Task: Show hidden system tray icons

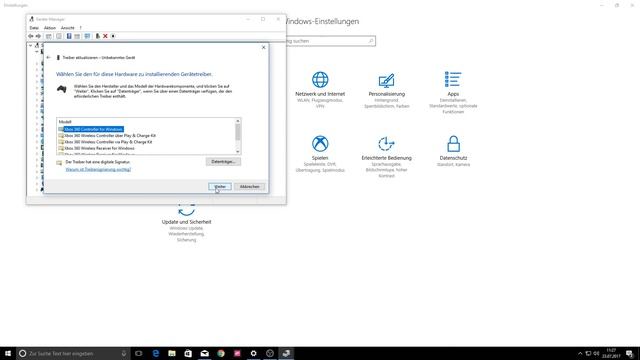Action: [580, 353]
